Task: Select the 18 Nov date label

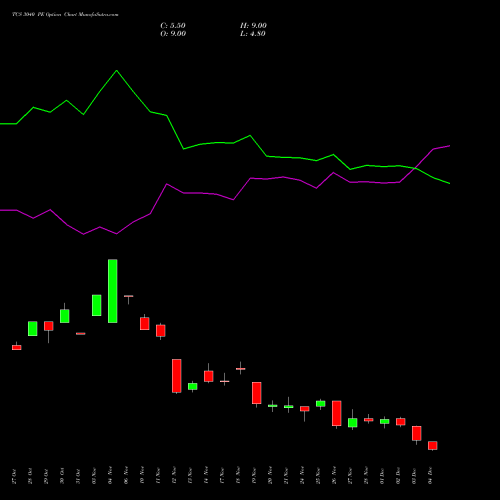Action: tap(238, 476)
